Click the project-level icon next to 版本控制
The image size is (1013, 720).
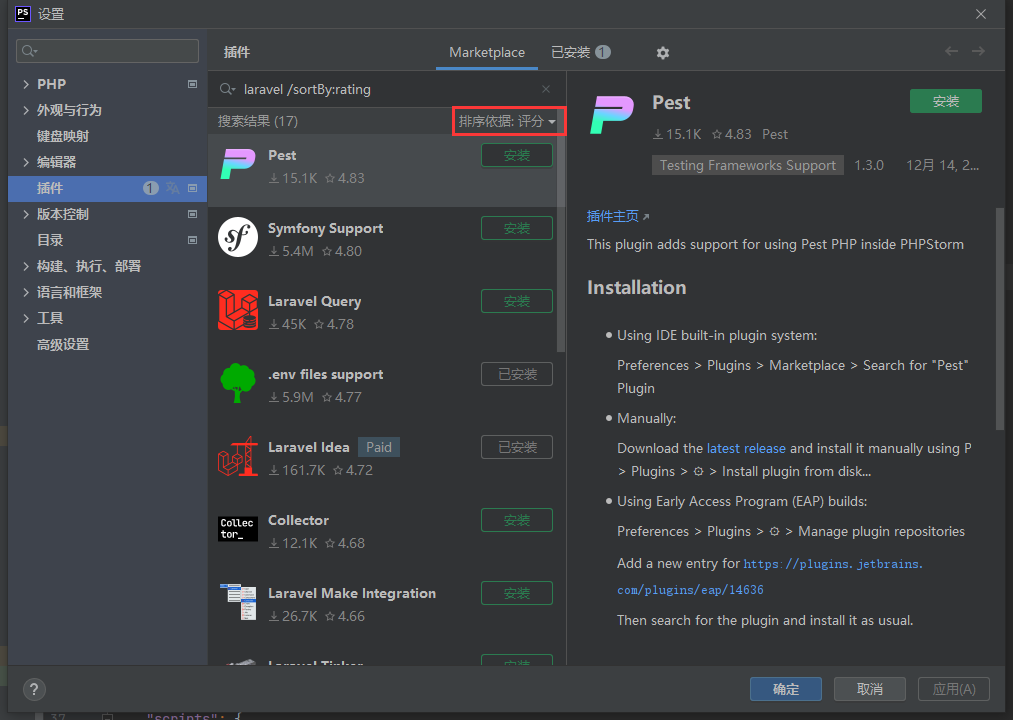(192, 214)
